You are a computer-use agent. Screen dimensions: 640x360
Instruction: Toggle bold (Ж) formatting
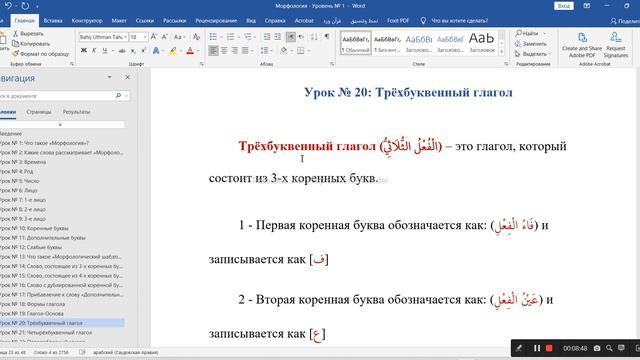84,51
